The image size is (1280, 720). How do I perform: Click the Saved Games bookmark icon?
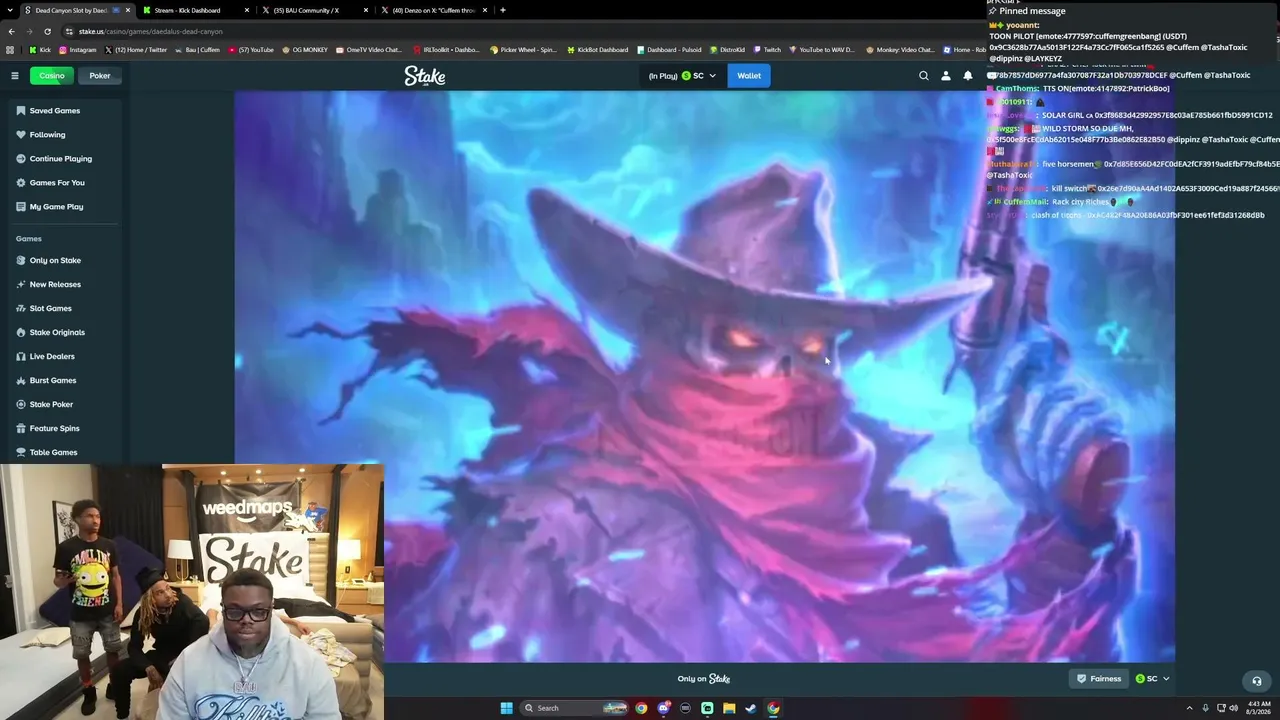click(x=21, y=111)
